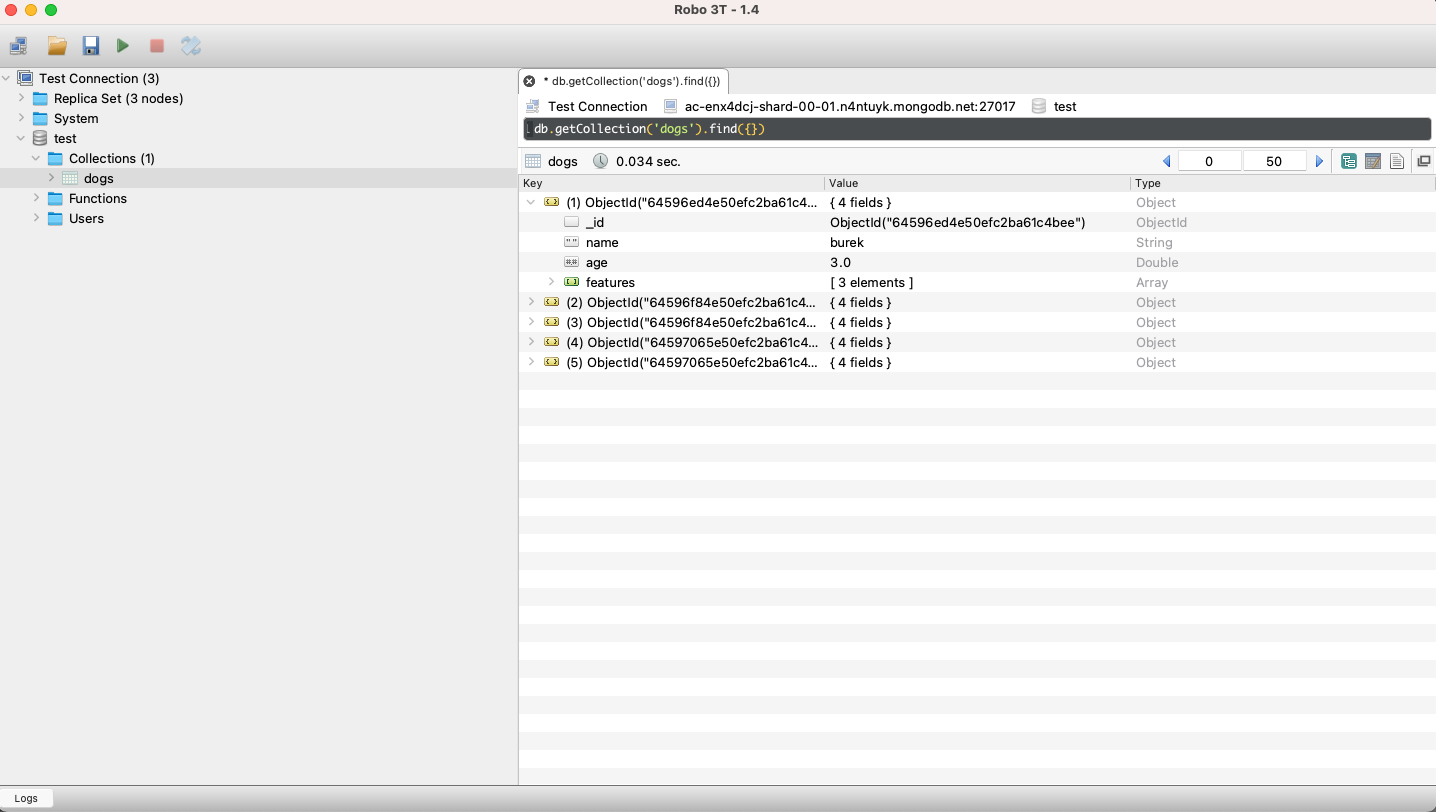The image size is (1436, 812).
Task: Switch results to table view mode
Action: pos(1373,161)
